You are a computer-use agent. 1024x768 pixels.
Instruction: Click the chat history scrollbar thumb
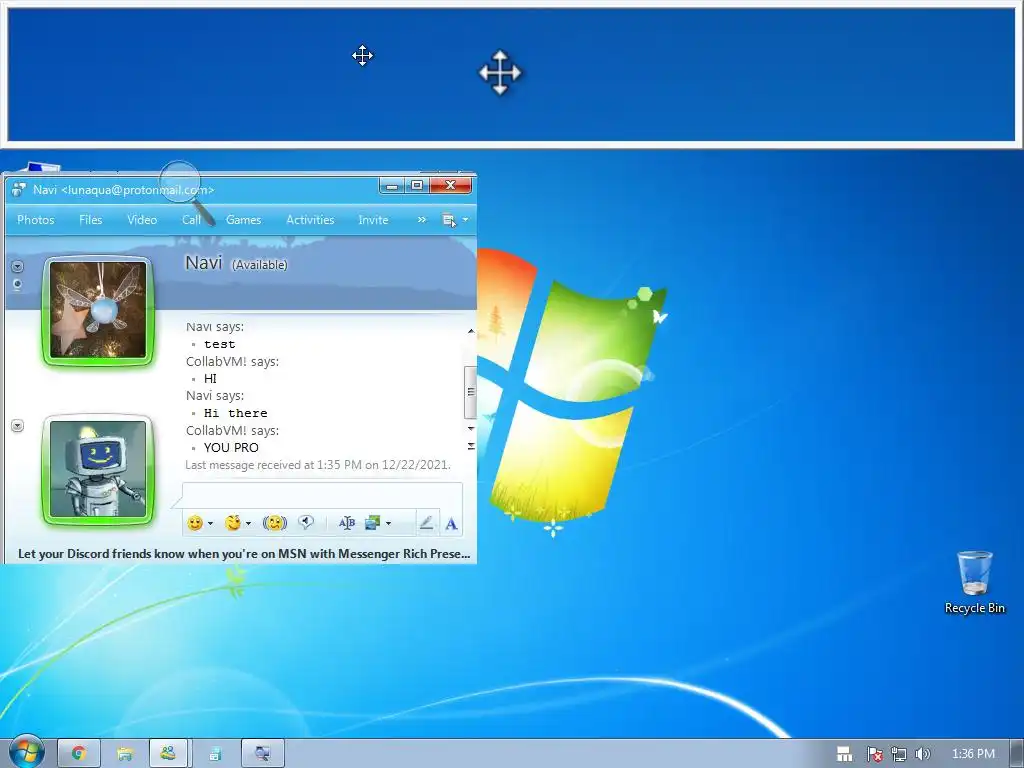[470, 392]
